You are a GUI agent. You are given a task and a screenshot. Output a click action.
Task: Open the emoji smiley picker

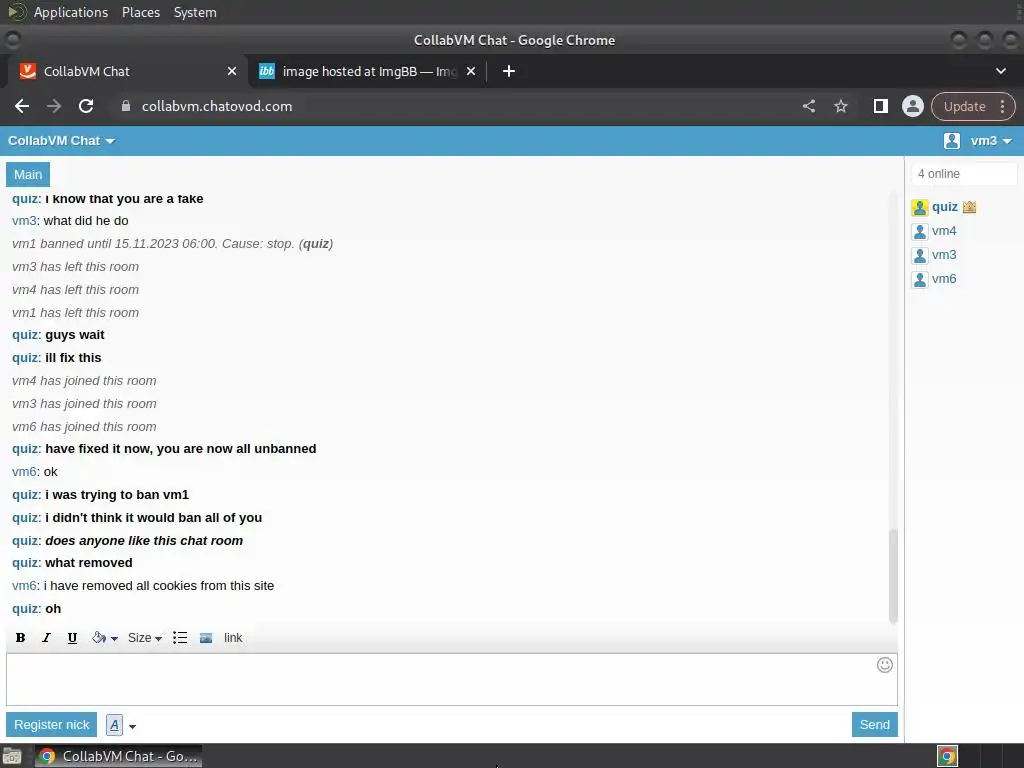(x=885, y=665)
